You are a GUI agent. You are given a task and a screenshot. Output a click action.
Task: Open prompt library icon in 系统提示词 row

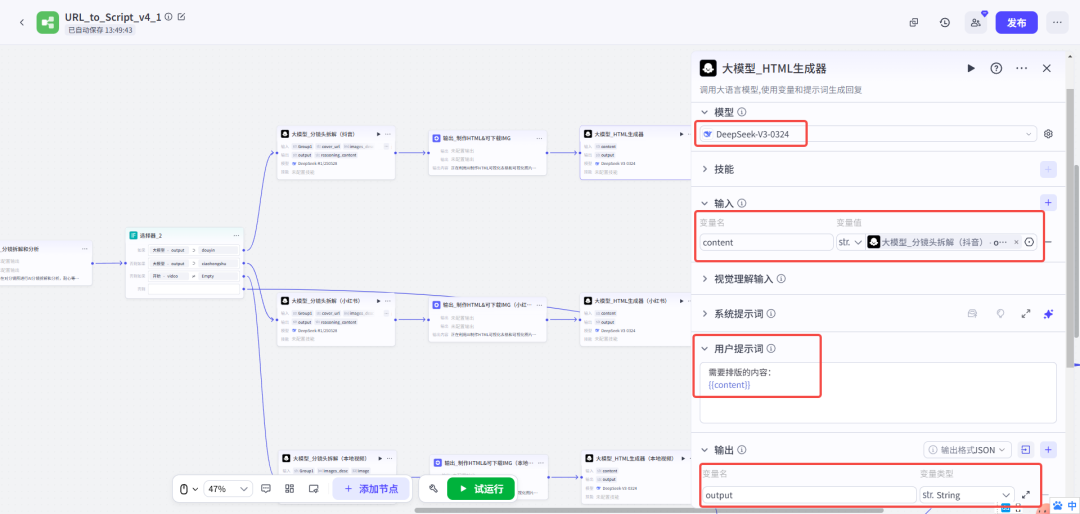coord(973,313)
